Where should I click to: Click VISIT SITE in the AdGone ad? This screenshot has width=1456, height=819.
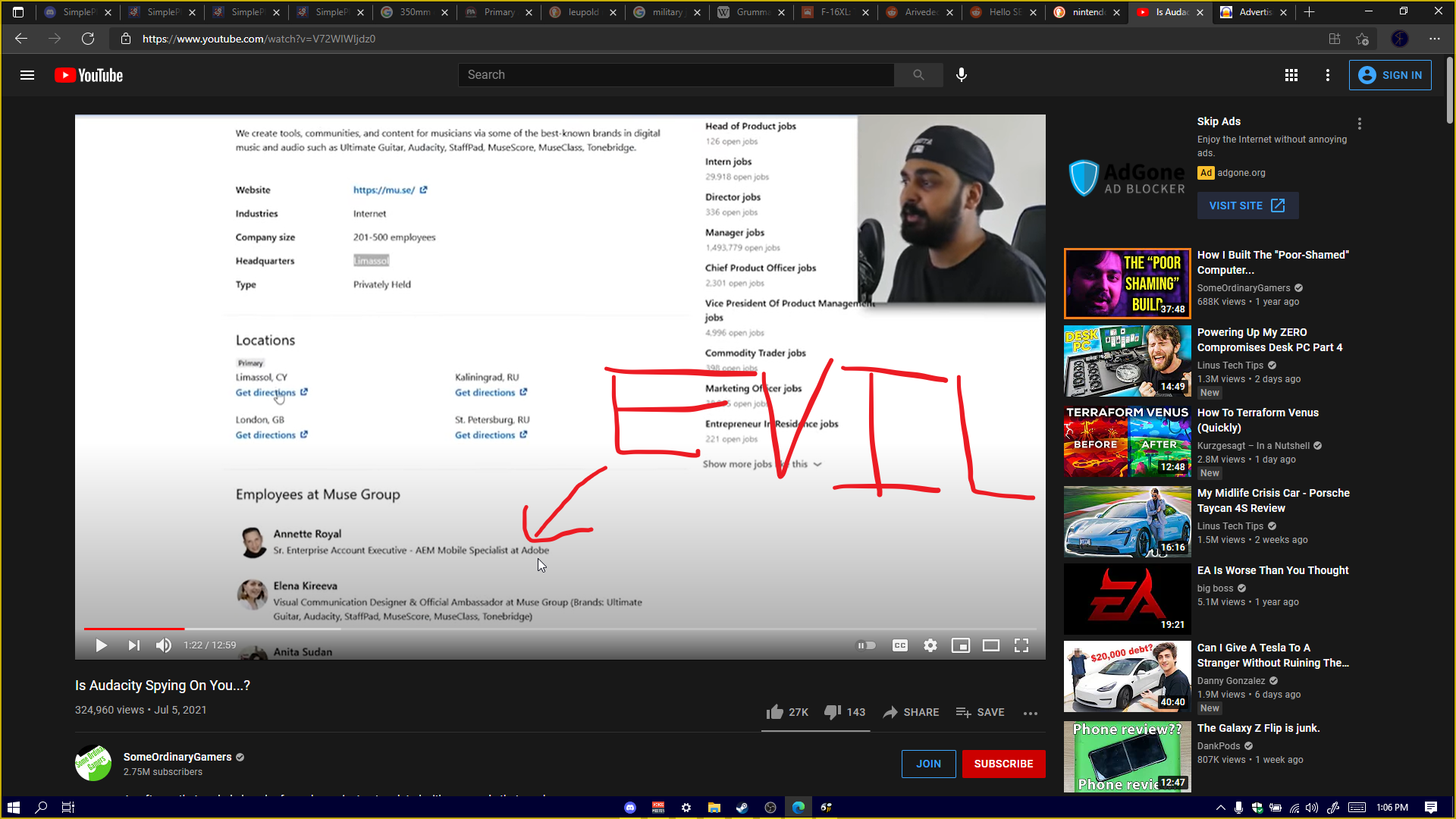tap(1247, 206)
